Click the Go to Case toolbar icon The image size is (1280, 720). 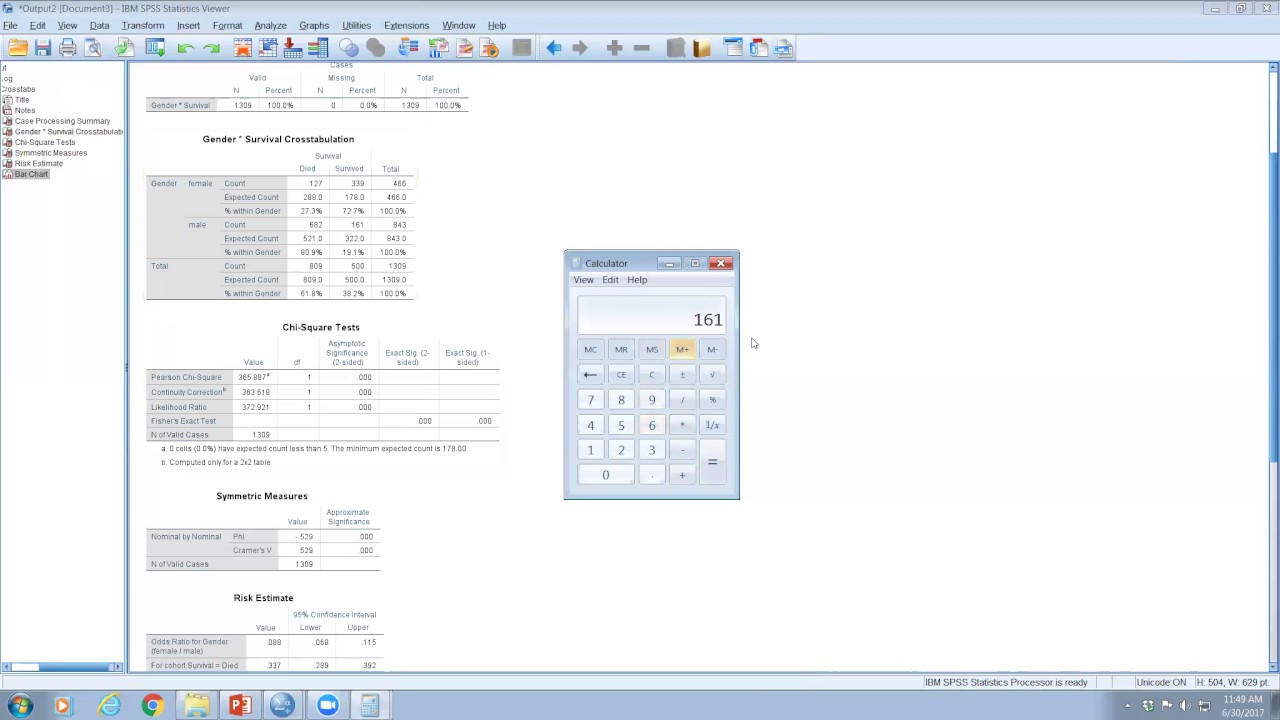[268, 47]
